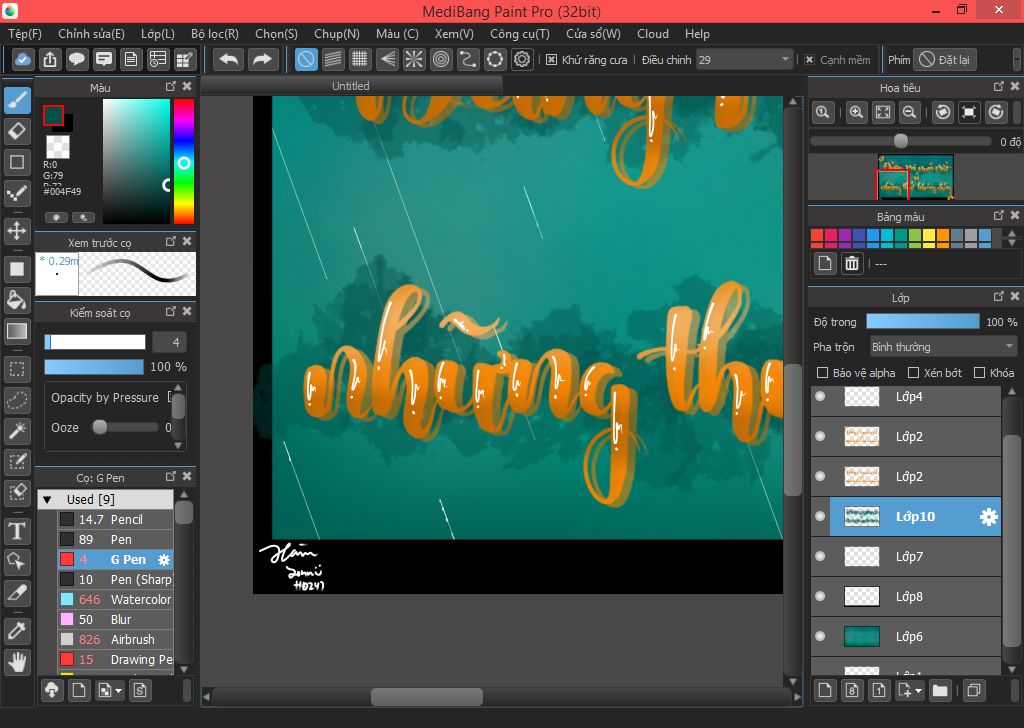The height and width of the screenshot is (728, 1024).
Task: Adjust the hue strip in color panel
Action: click(x=184, y=161)
